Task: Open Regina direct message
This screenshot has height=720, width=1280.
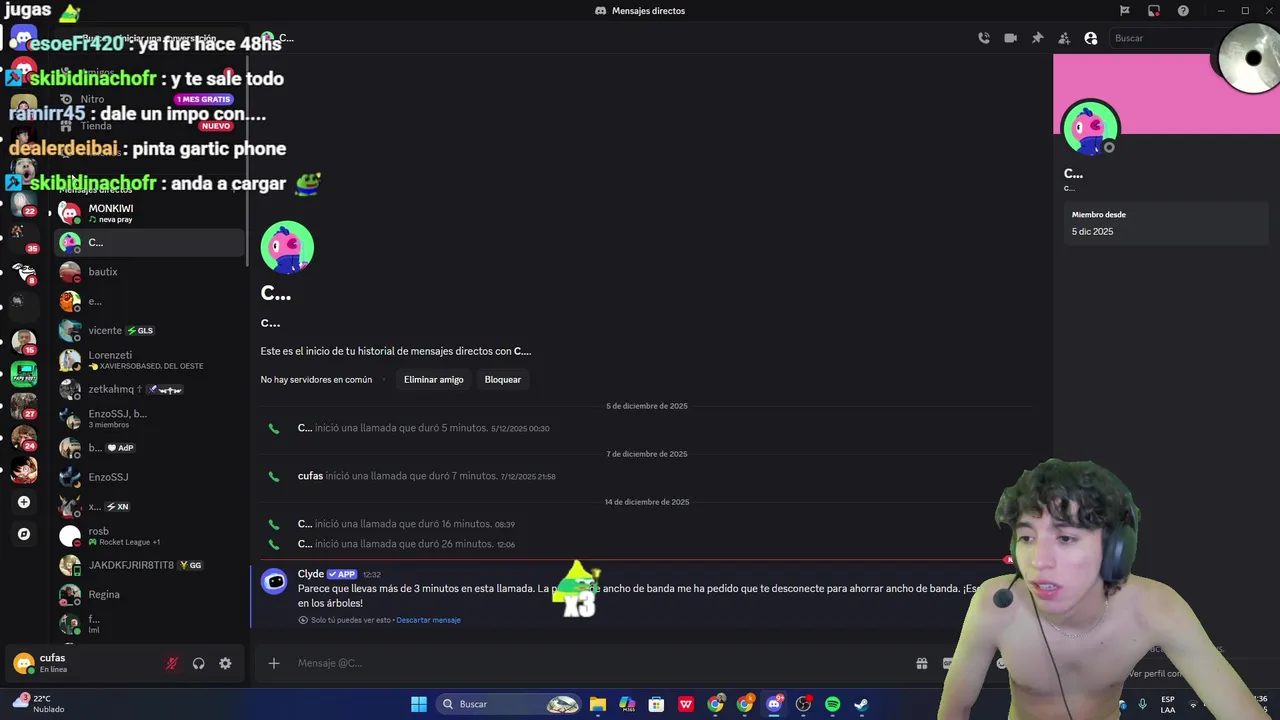Action: pyautogui.click(x=150, y=594)
